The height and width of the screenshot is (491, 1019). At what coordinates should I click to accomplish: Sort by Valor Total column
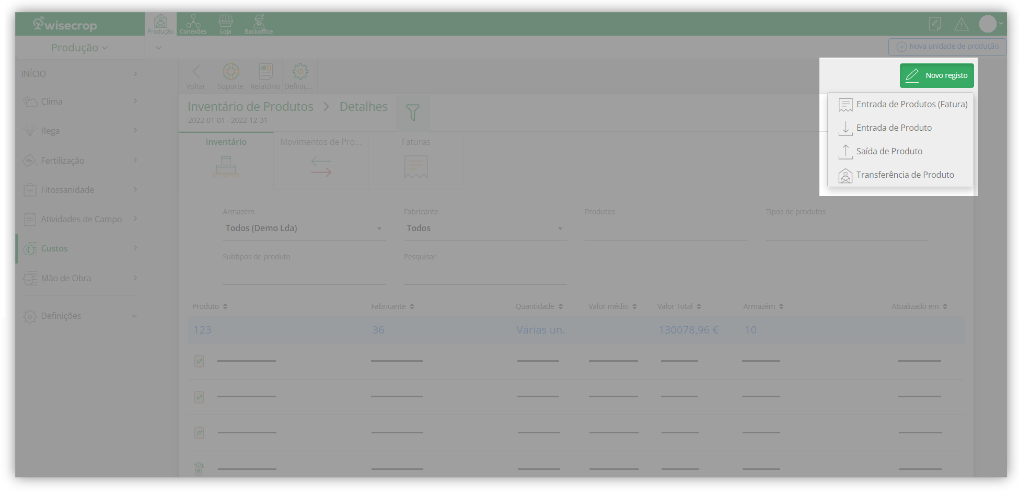click(679, 306)
